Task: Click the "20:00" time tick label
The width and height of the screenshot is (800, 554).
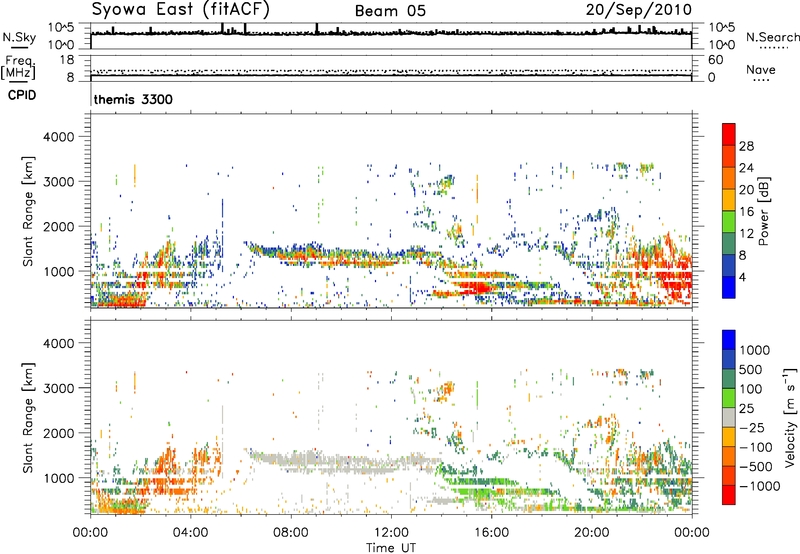Action: 591,533
